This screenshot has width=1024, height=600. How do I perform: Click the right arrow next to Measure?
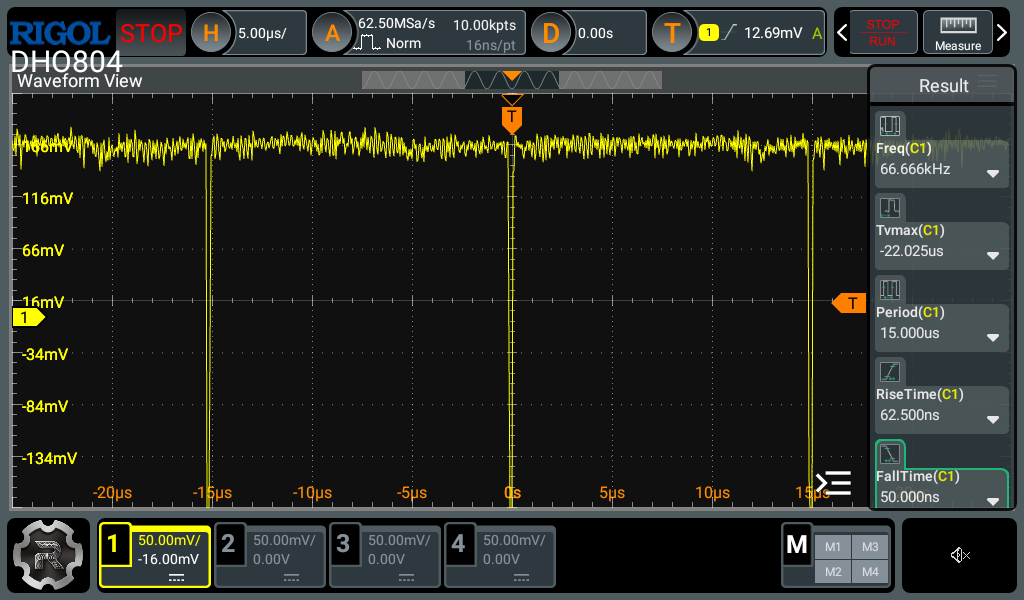(1003, 33)
